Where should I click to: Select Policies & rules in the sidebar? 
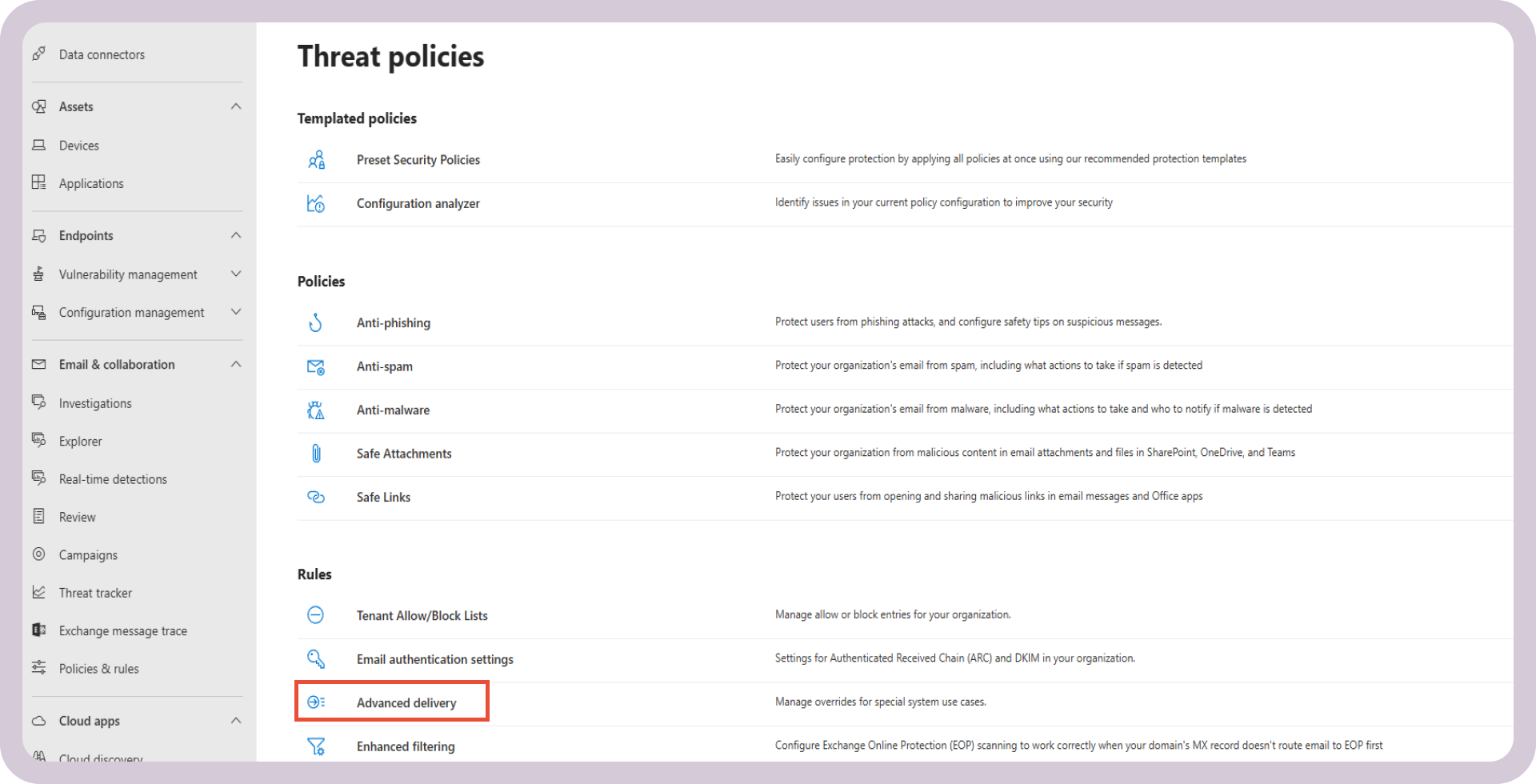pos(98,668)
